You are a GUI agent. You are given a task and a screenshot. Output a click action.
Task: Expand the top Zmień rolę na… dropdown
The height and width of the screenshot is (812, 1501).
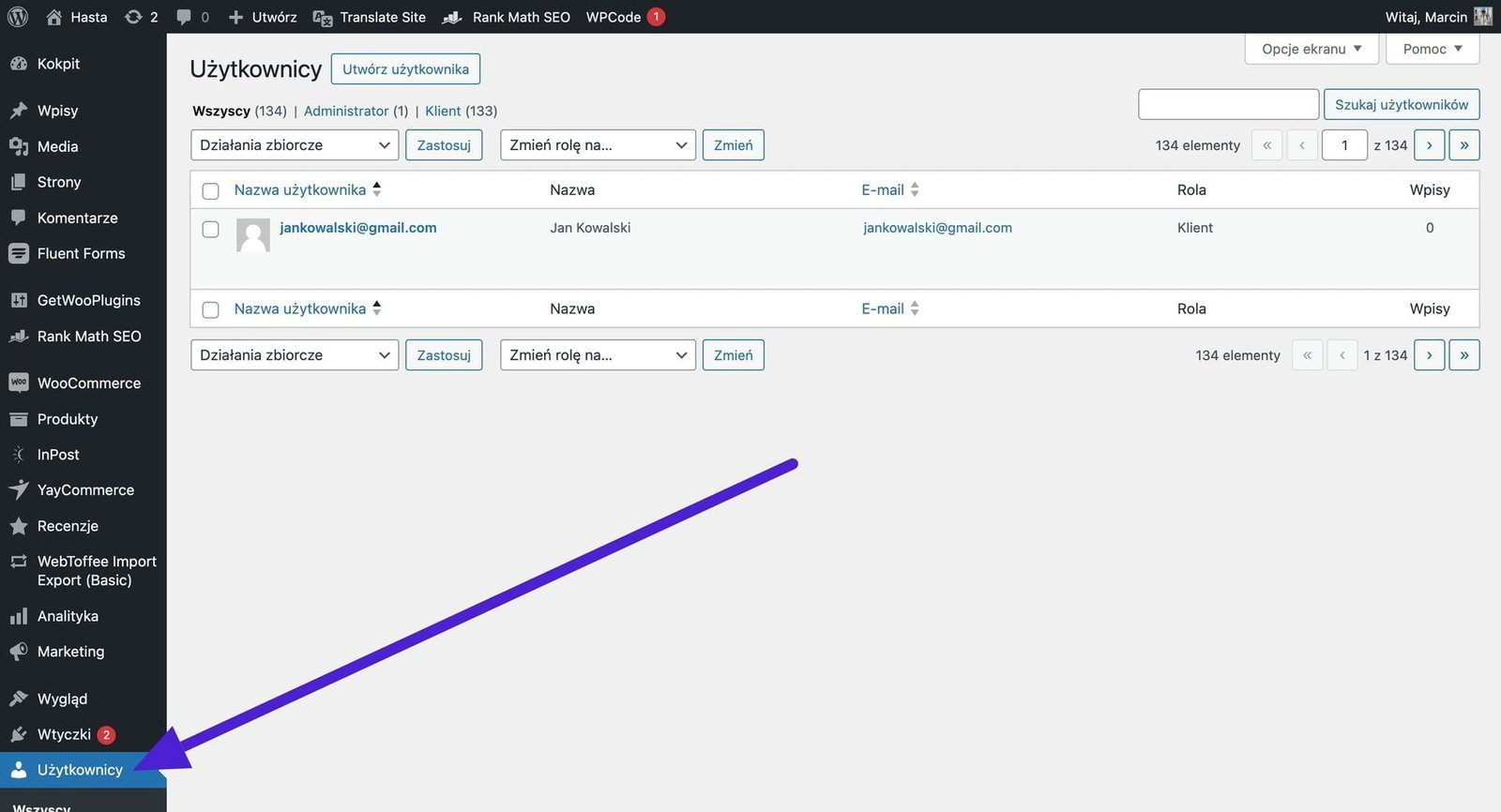pos(598,145)
